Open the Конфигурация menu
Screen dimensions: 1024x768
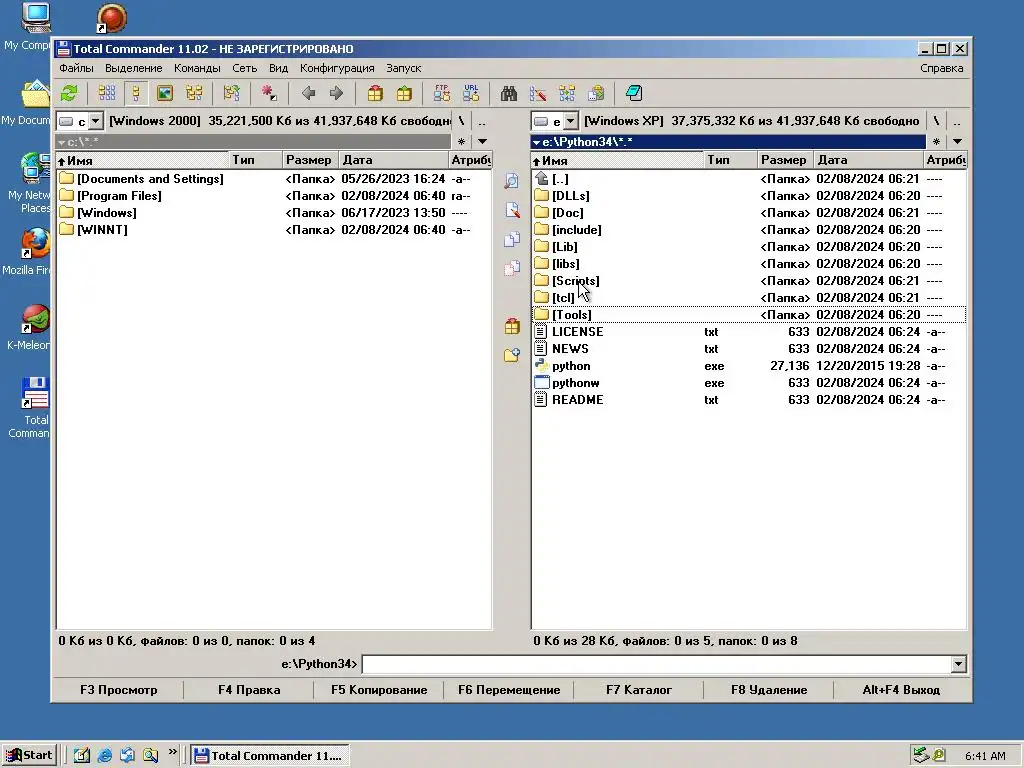337,68
